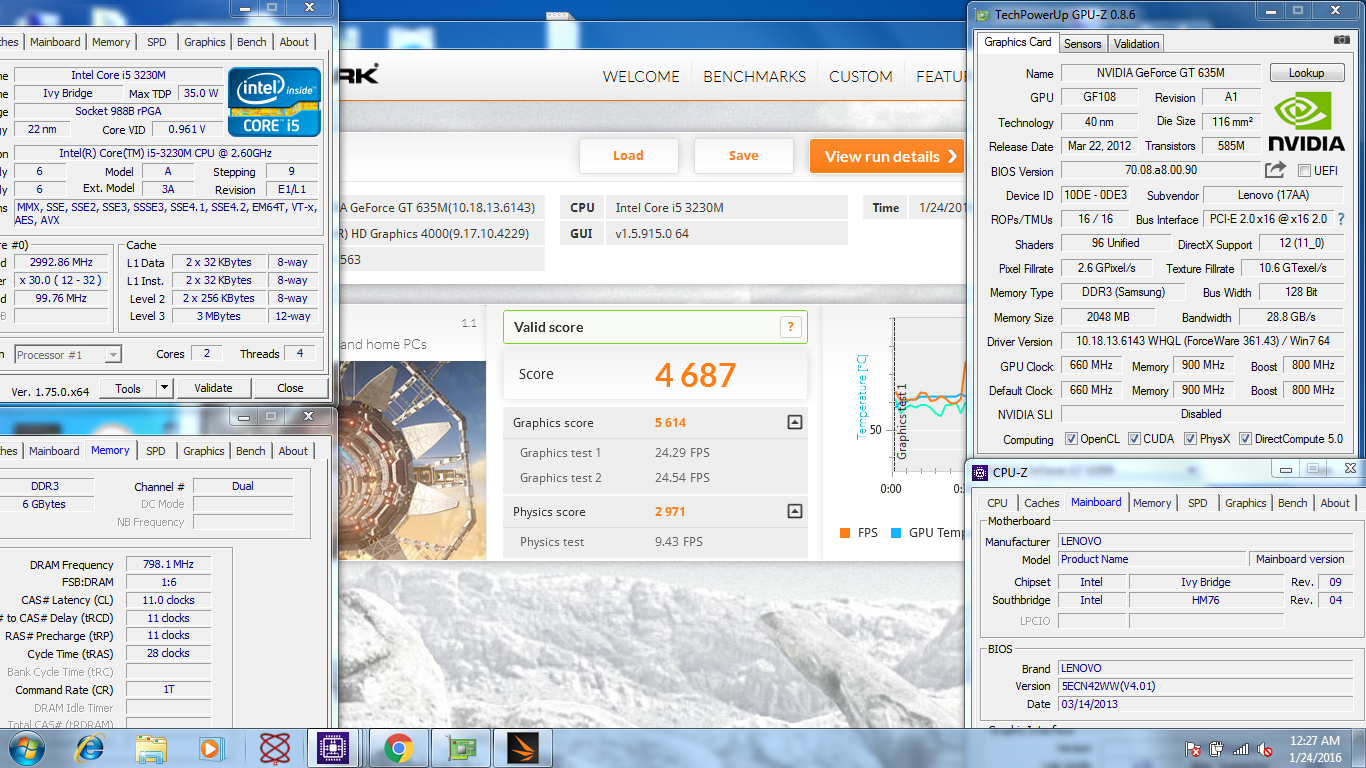Switch to the Validation tab in GPU-Z
Viewport: 1366px width, 768px height.
pos(1137,43)
